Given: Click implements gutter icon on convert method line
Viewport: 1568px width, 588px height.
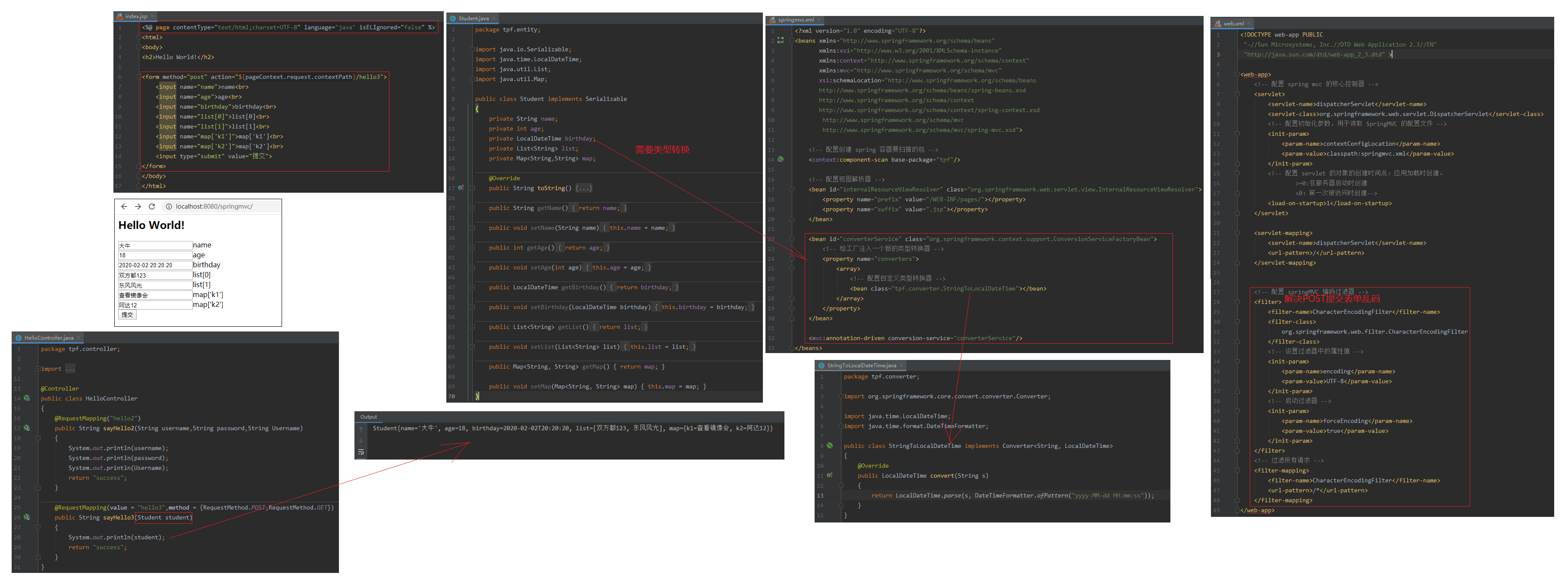Looking at the screenshot, I should click(830, 475).
